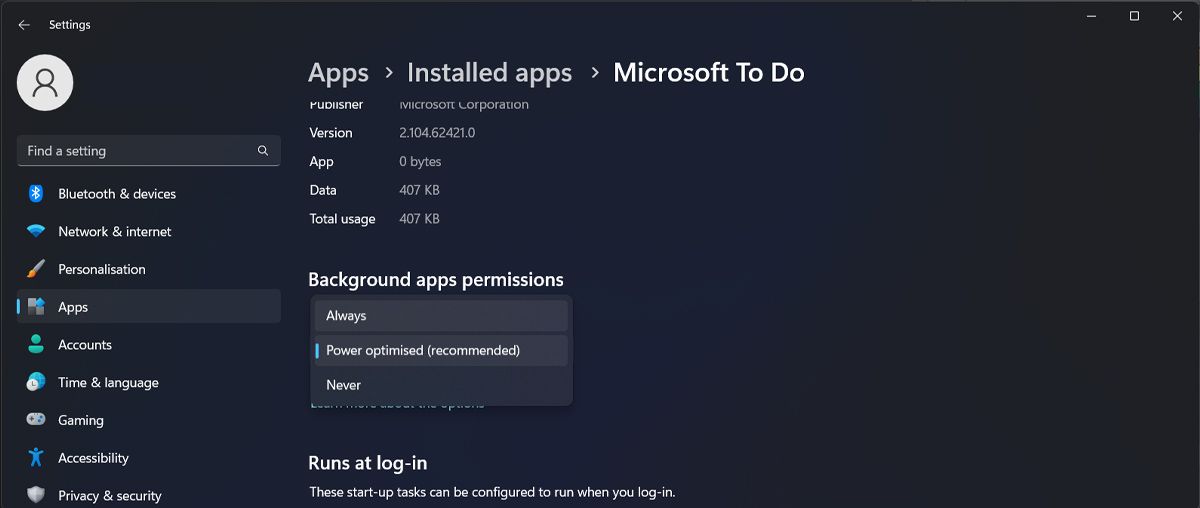Screen dimensions: 1200x508
Task: Click the back arrow icon
Action: click(24, 25)
